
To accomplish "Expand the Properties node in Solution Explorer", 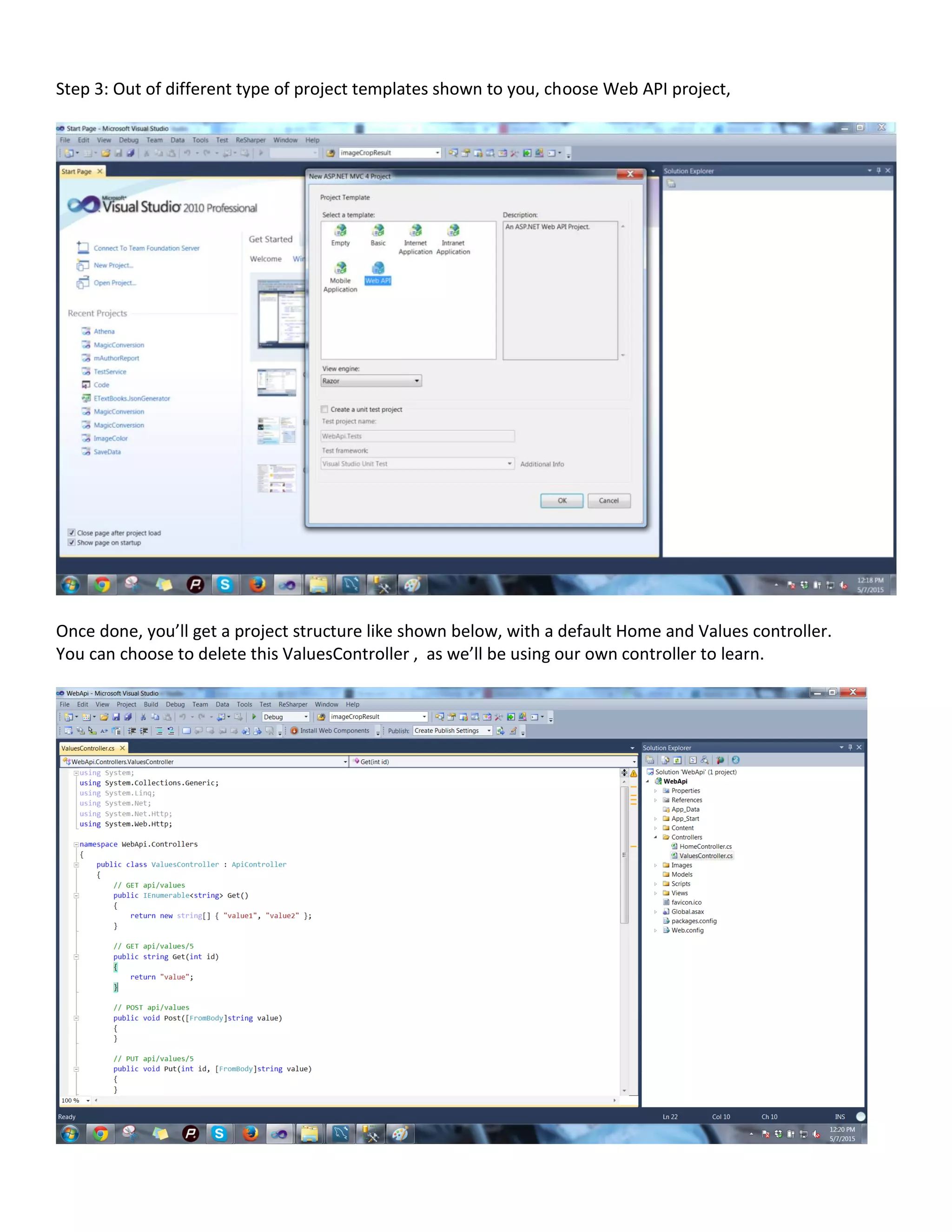I will [x=655, y=791].
